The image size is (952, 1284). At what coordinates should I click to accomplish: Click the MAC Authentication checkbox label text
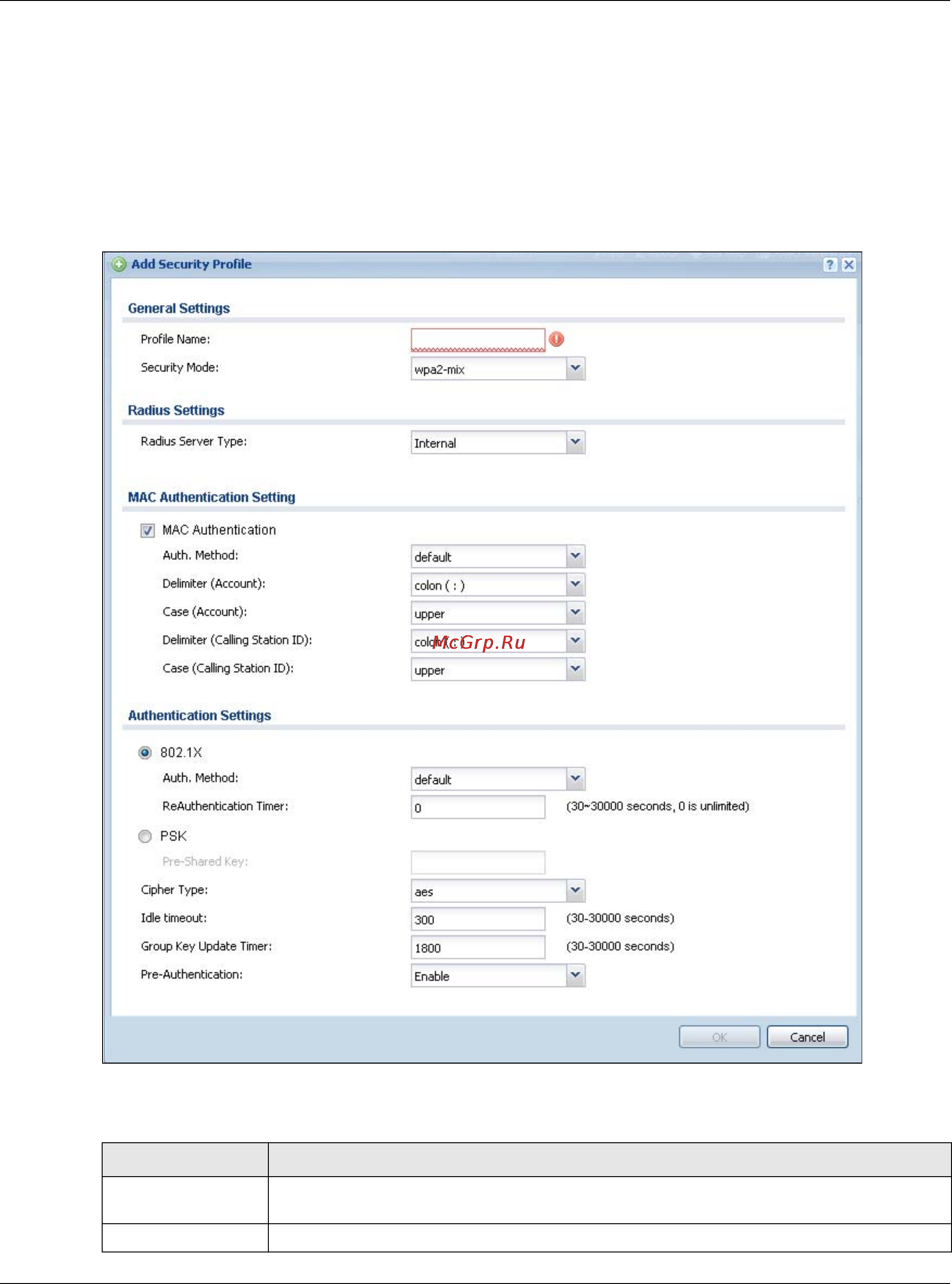(219, 530)
